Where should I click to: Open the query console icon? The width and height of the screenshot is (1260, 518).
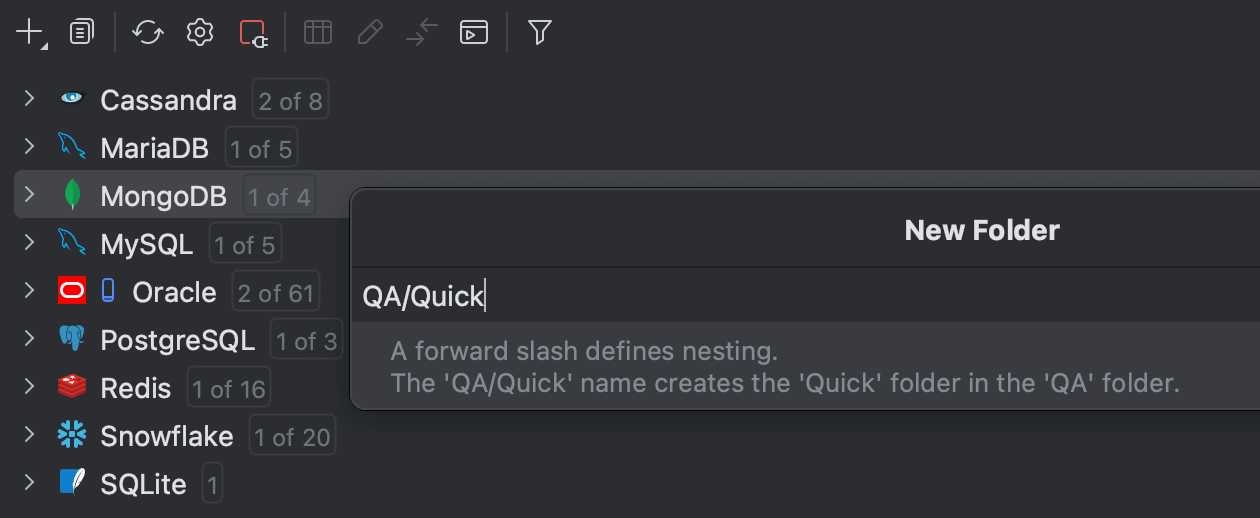point(474,33)
